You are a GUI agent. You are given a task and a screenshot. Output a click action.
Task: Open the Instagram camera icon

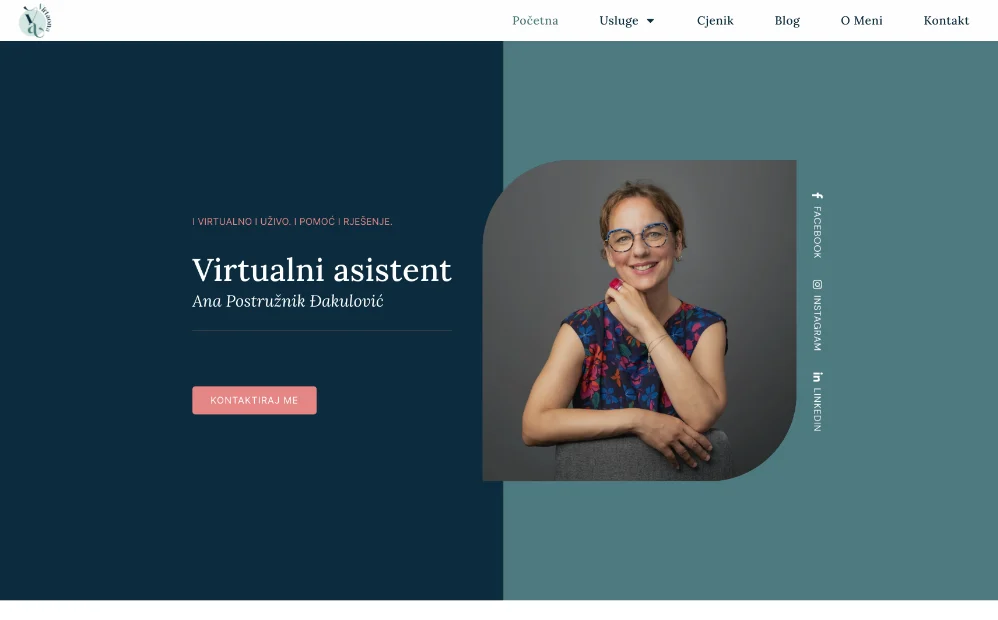click(817, 285)
